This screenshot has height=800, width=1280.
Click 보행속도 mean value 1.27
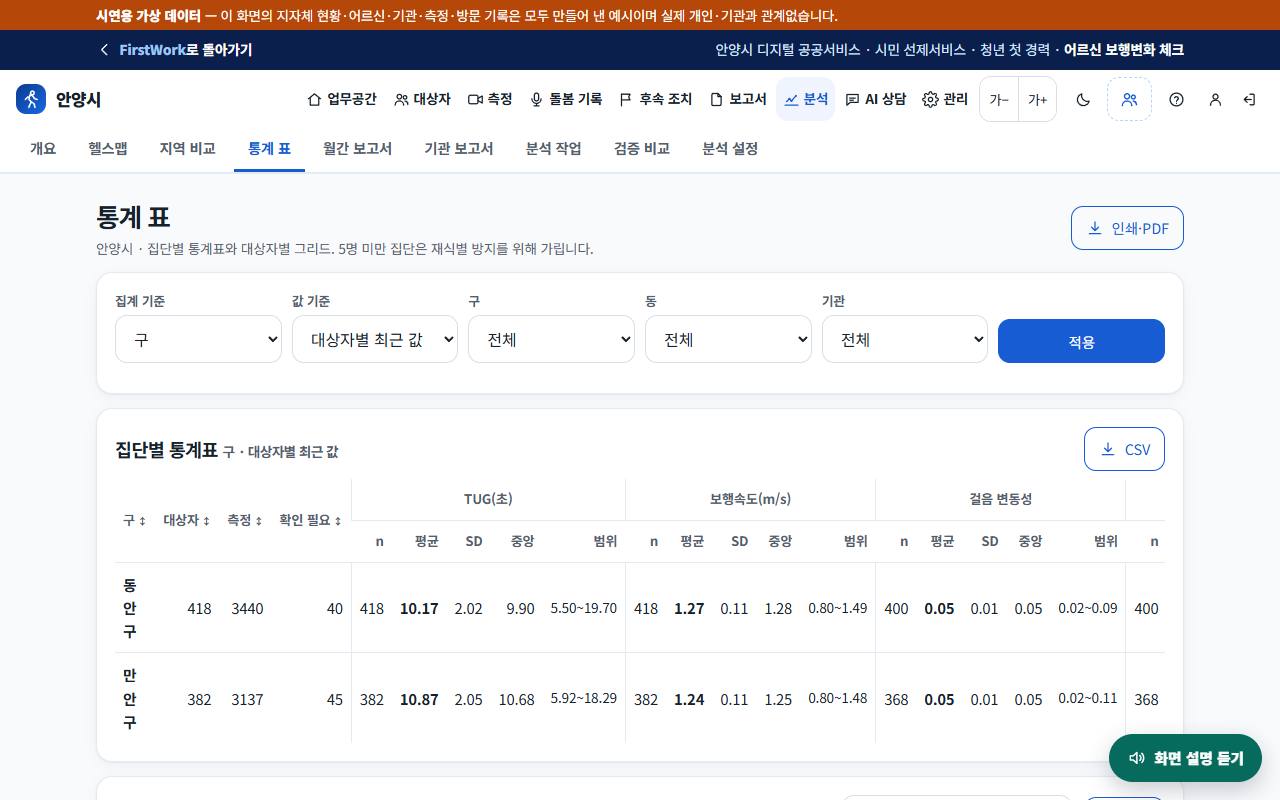(x=689, y=608)
